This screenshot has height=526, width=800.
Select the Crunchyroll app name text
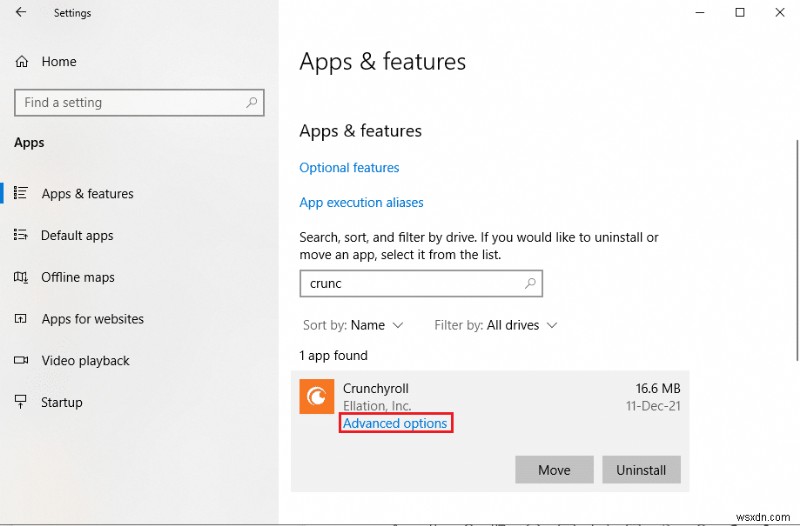376,388
